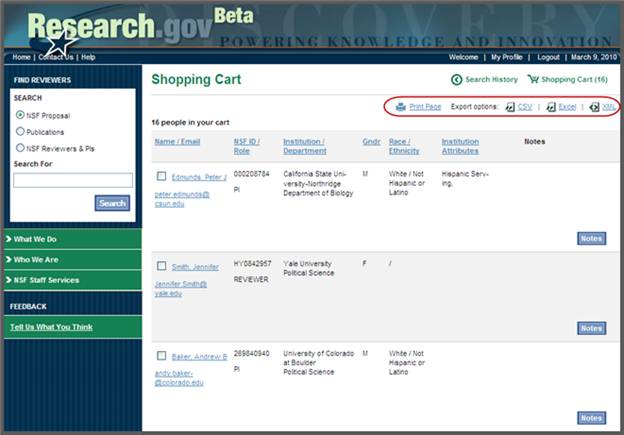Click into the Search For text field
Image resolution: width=624 pixels, height=435 pixels.
[72, 181]
